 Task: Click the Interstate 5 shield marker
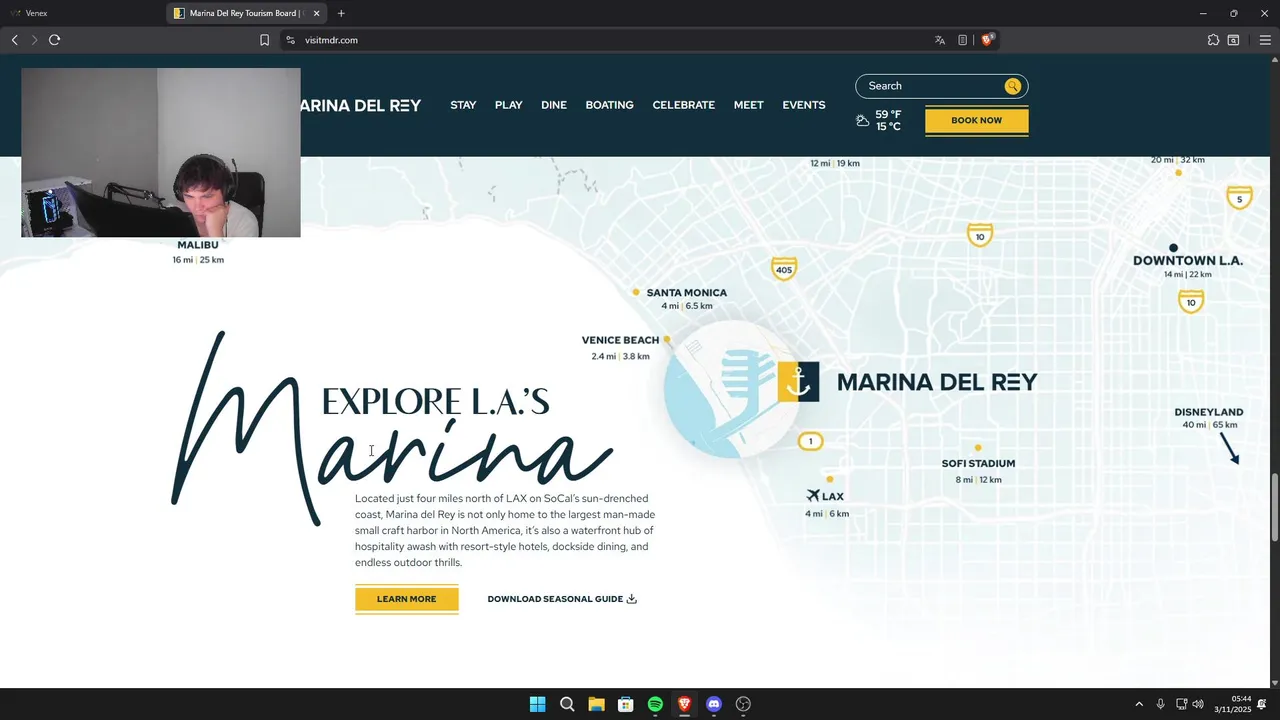[1240, 198]
